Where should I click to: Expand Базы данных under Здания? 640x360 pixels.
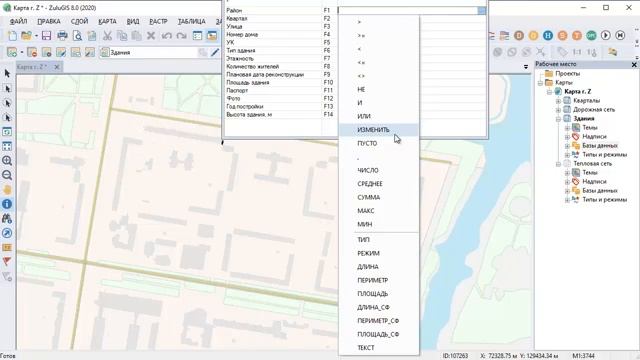tap(567, 146)
